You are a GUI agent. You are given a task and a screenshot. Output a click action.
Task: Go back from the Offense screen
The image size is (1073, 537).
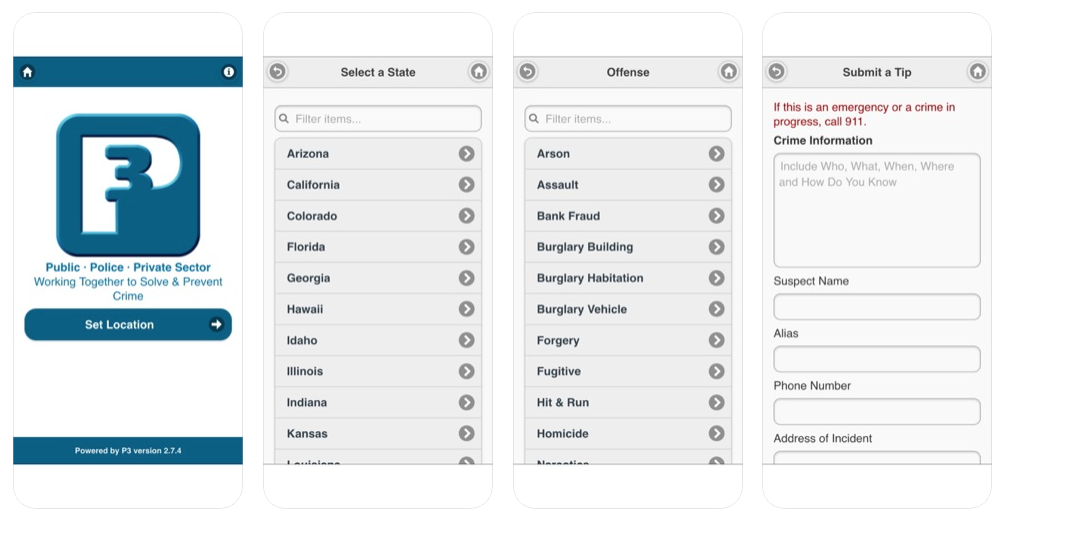pyautogui.click(x=528, y=72)
